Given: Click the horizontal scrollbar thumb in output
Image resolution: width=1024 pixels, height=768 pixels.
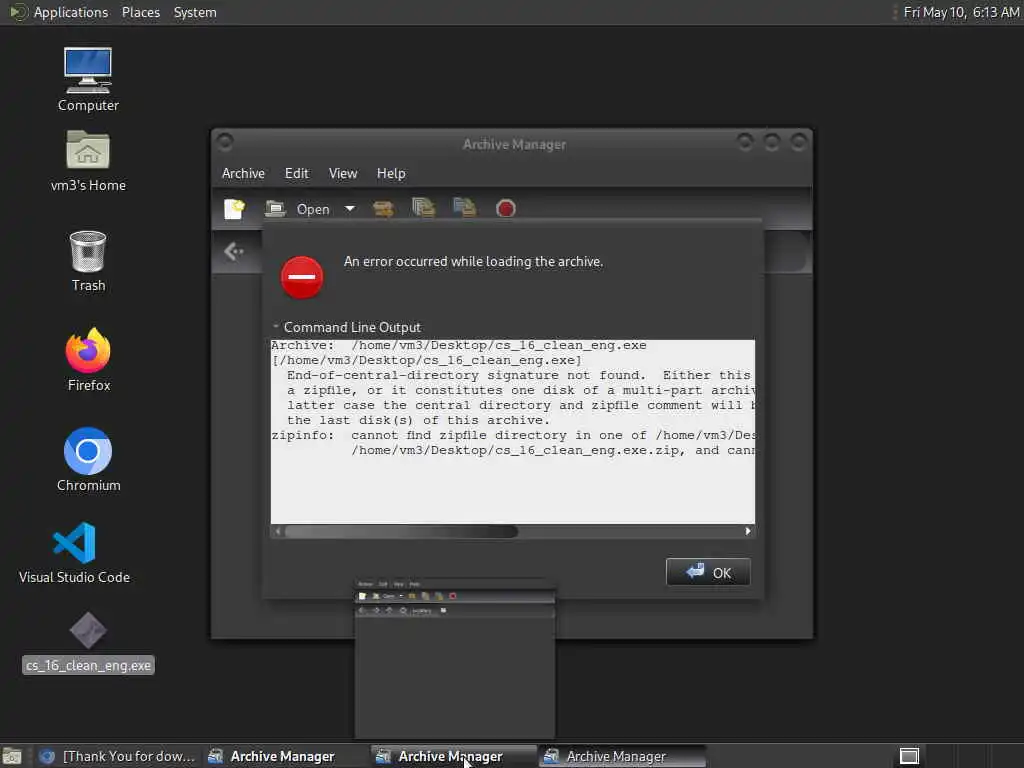Looking at the screenshot, I should tap(401, 532).
